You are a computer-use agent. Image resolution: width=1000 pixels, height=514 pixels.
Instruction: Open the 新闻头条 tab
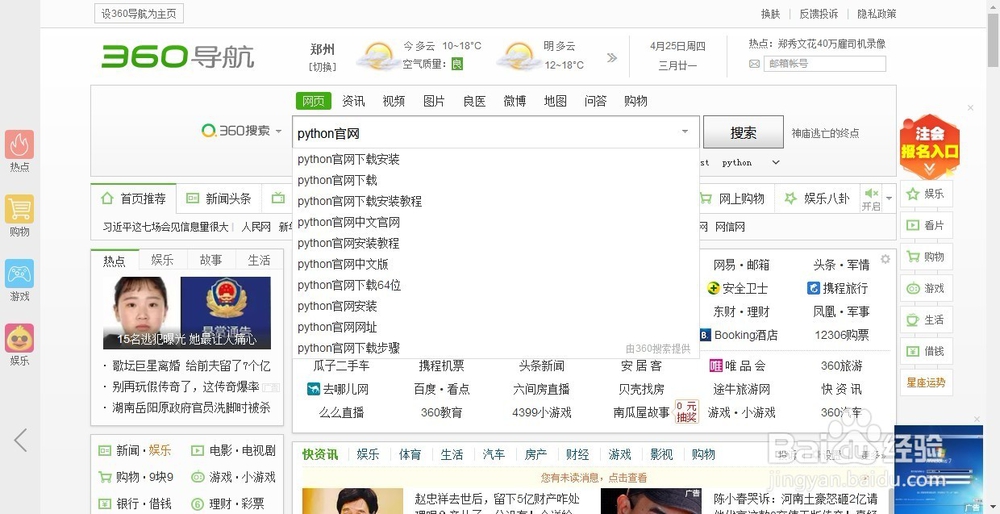click(219, 199)
